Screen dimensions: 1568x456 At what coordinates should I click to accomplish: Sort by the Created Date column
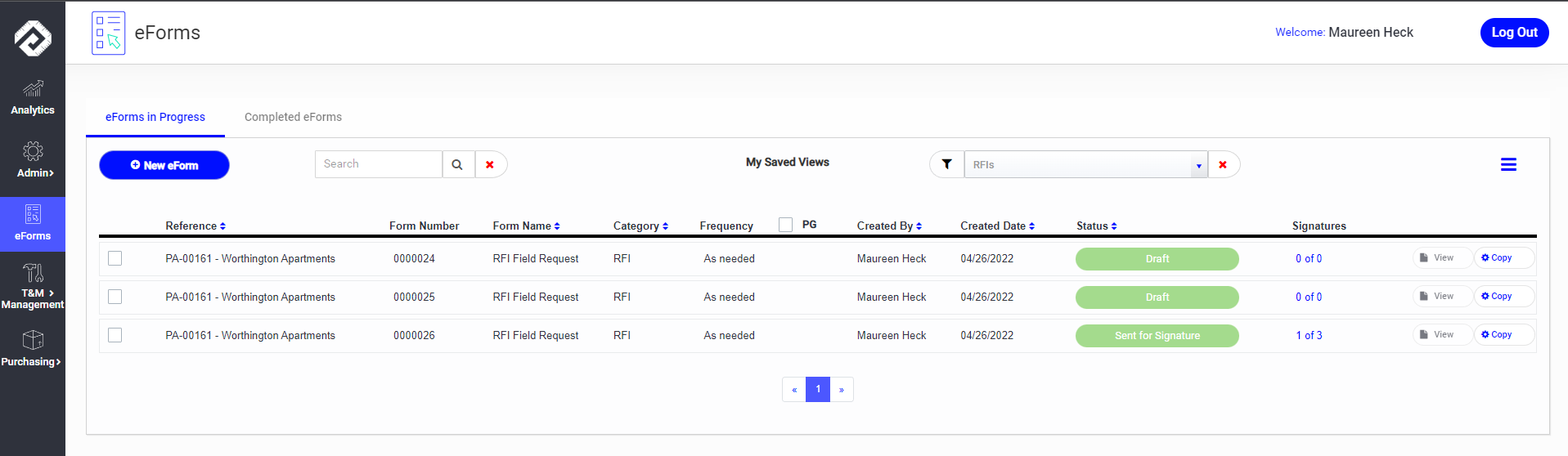click(x=998, y=226)
